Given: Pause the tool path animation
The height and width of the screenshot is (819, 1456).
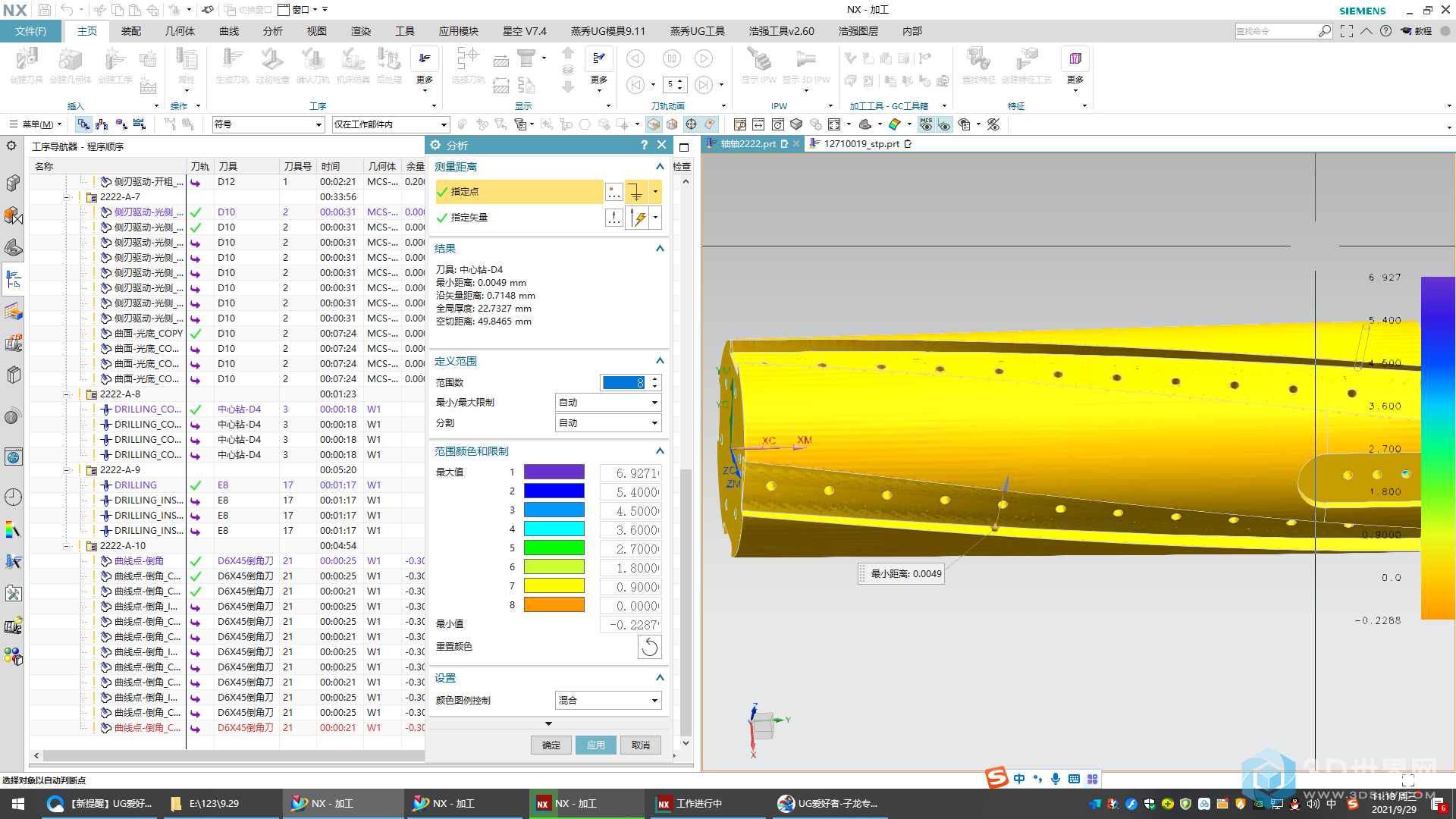Looking at the screenshot, I should (x=672, y=58).
